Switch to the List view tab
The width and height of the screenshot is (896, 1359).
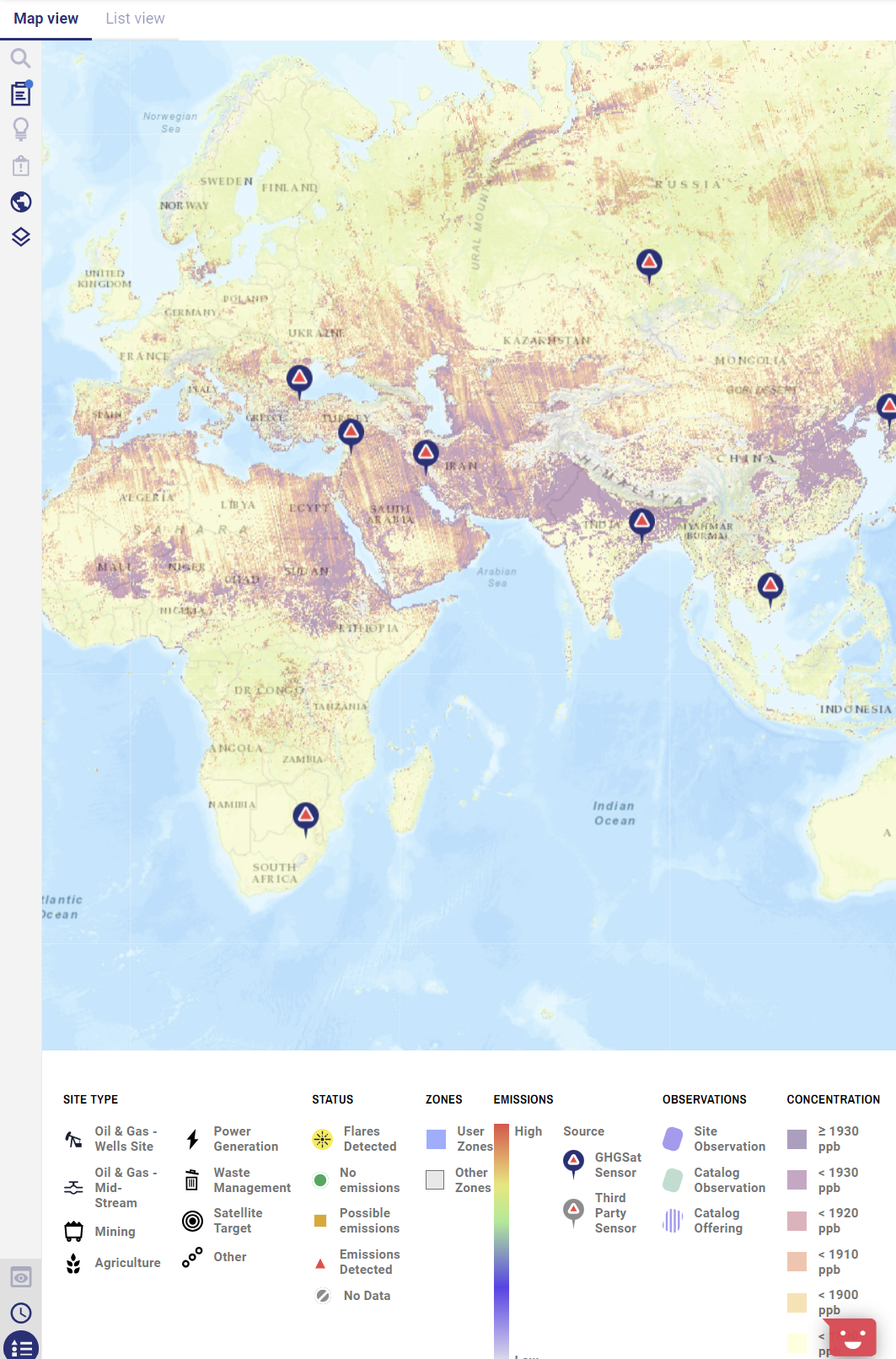coord(135,19)
